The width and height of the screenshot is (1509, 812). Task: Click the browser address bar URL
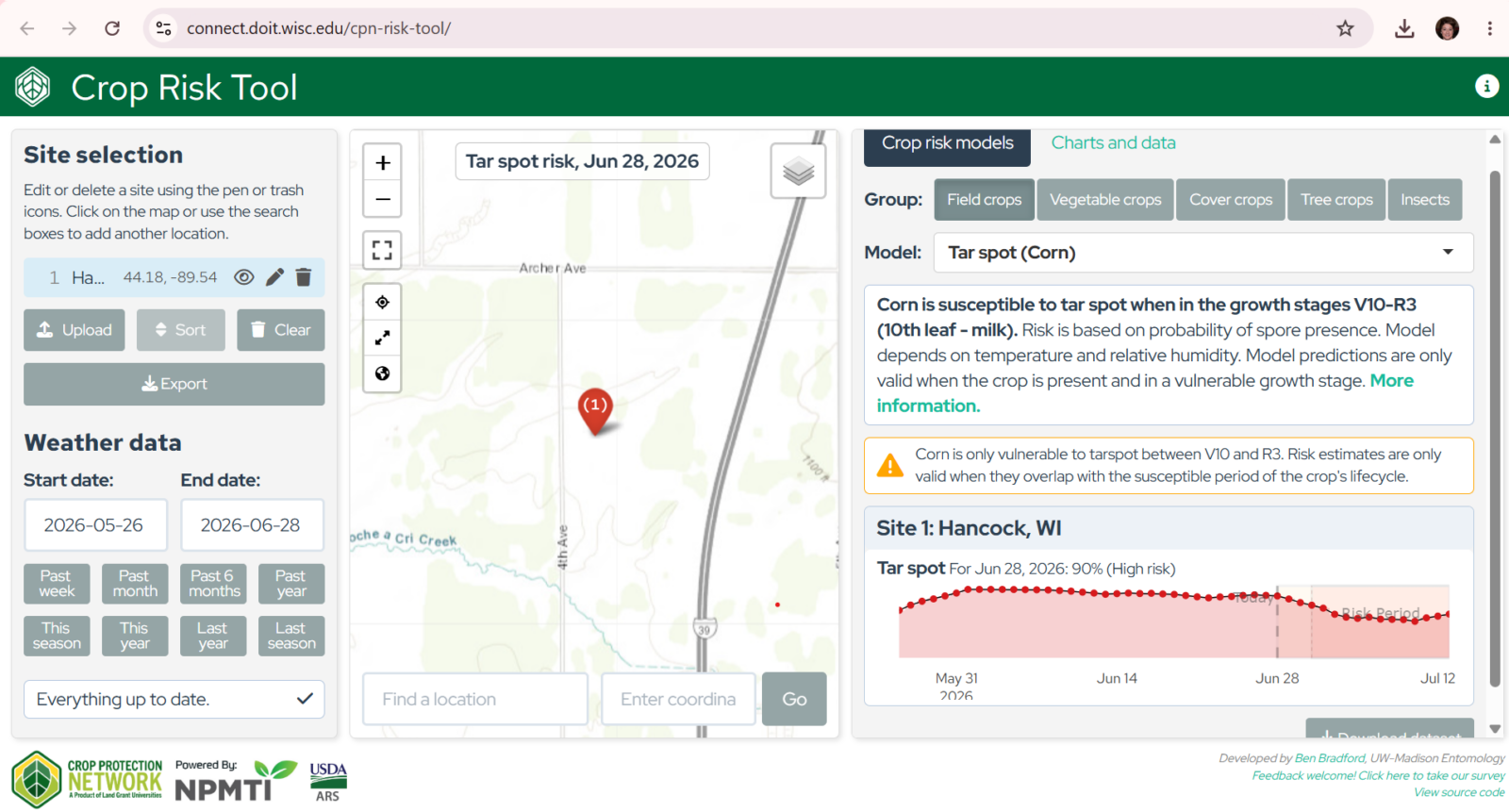coord(319,28)
